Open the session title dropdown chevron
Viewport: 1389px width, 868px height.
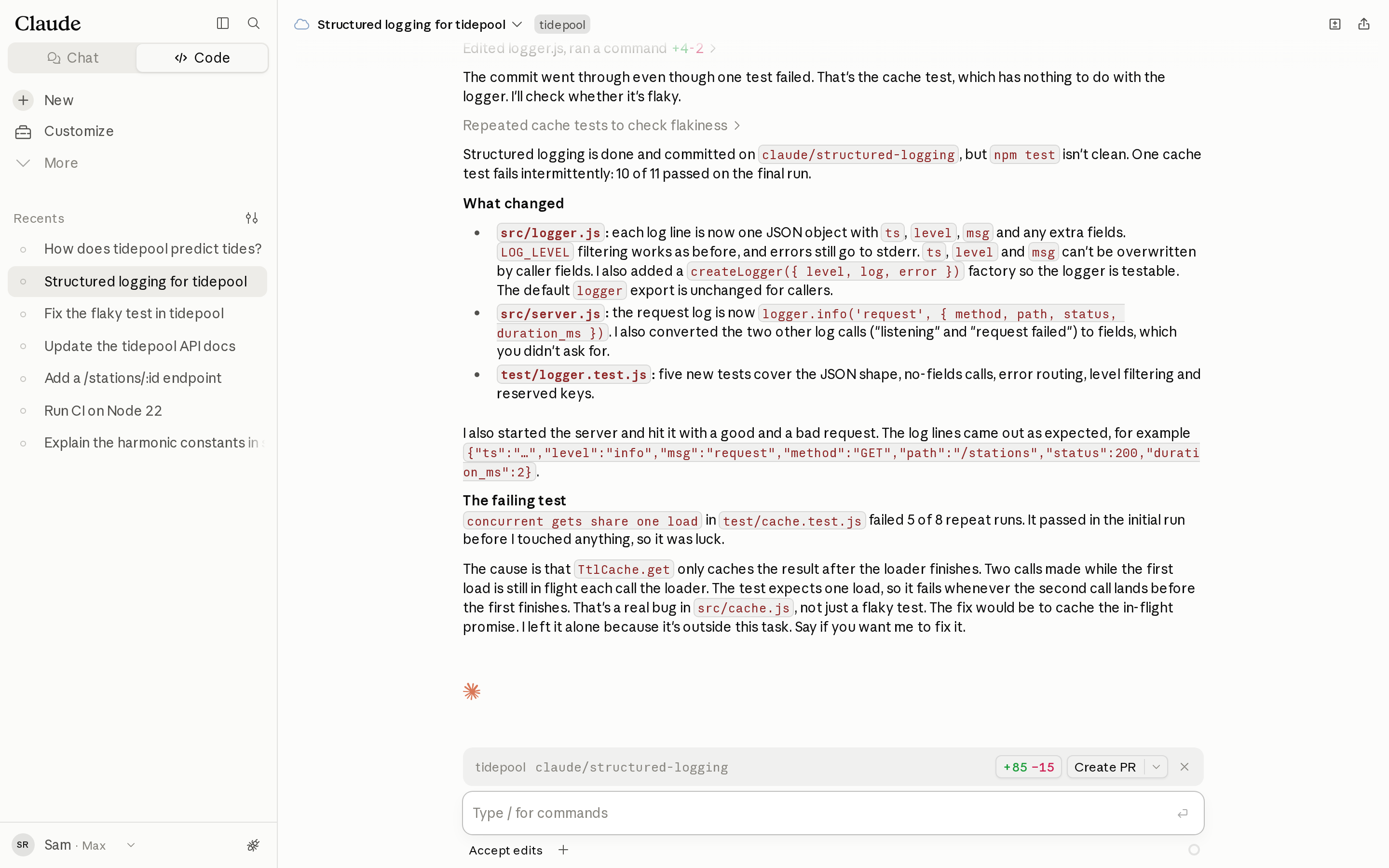click(517, 24)
